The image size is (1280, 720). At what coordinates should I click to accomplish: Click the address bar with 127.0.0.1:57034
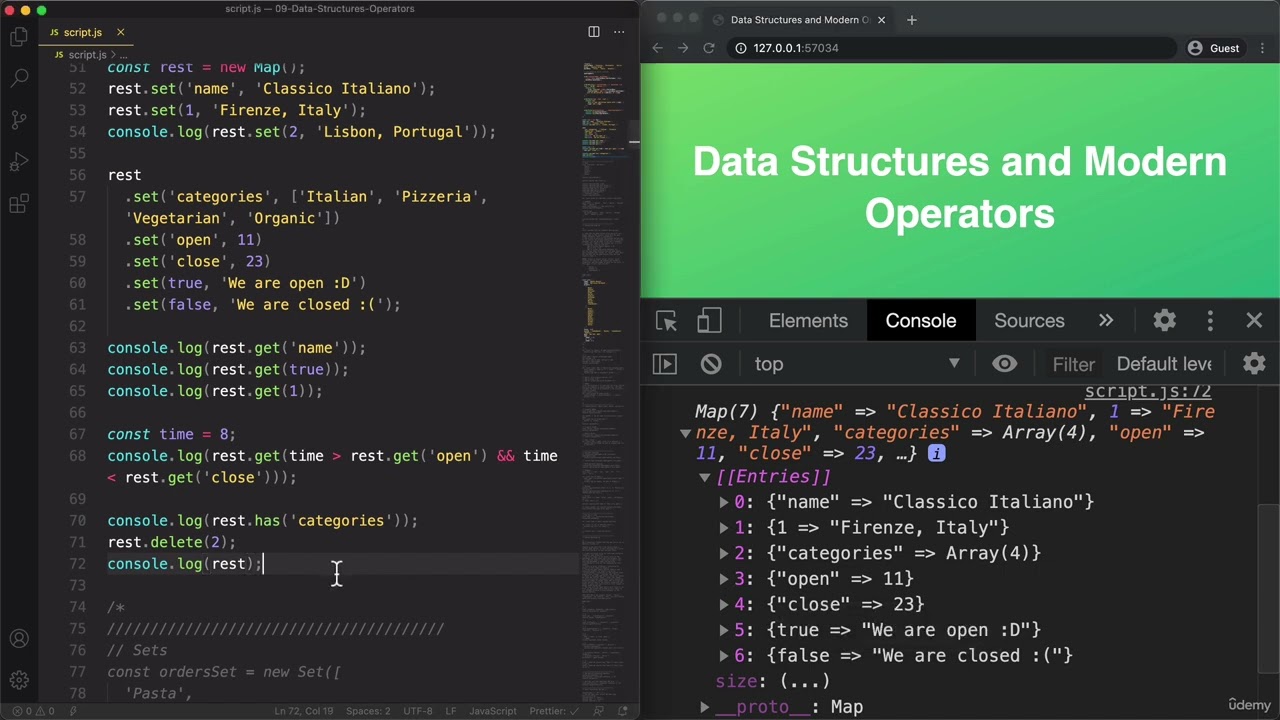click(950, 48)
